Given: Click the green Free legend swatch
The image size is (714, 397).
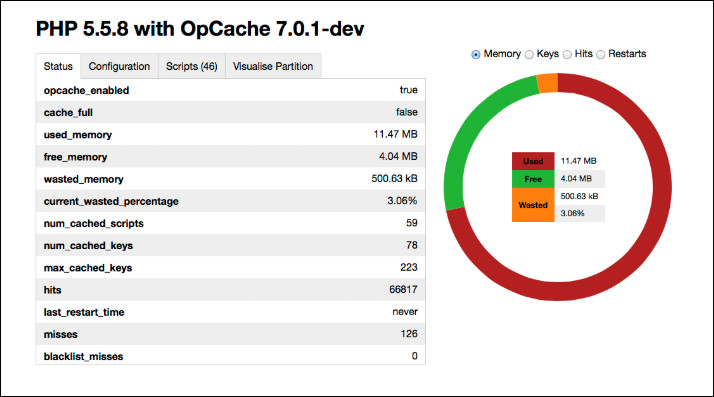Looking at the screenshot, I should click(533, 179).
